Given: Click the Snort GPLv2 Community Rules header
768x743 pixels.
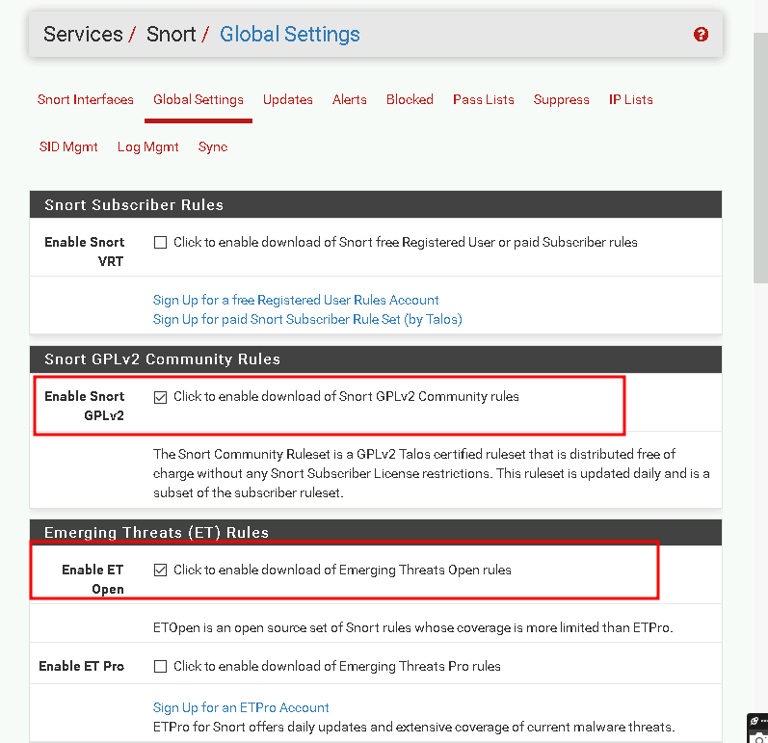Looking at the screenshot, I should tap(376, 359).
